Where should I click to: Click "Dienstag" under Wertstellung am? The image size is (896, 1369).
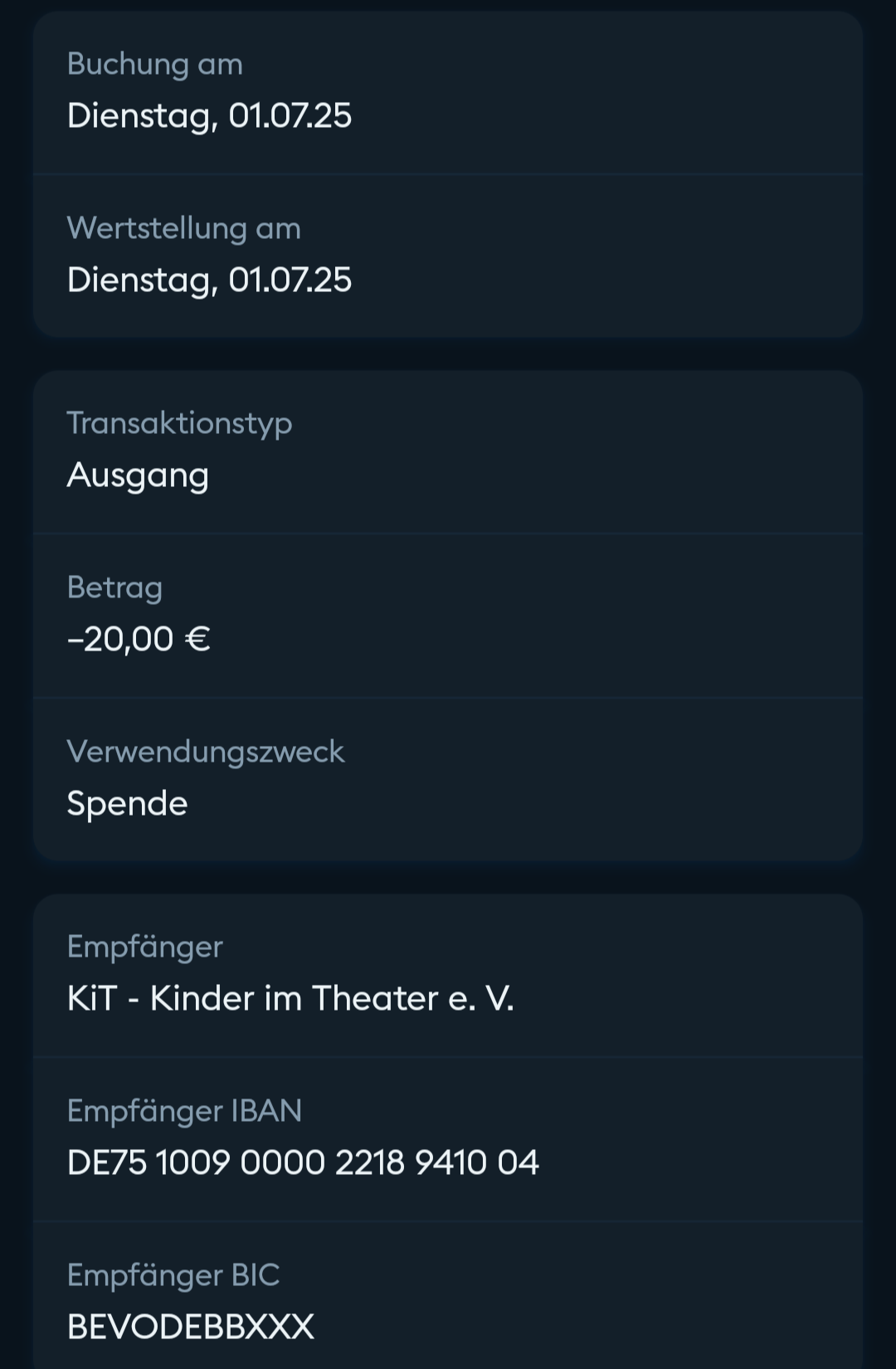click(x=139, y=280)
